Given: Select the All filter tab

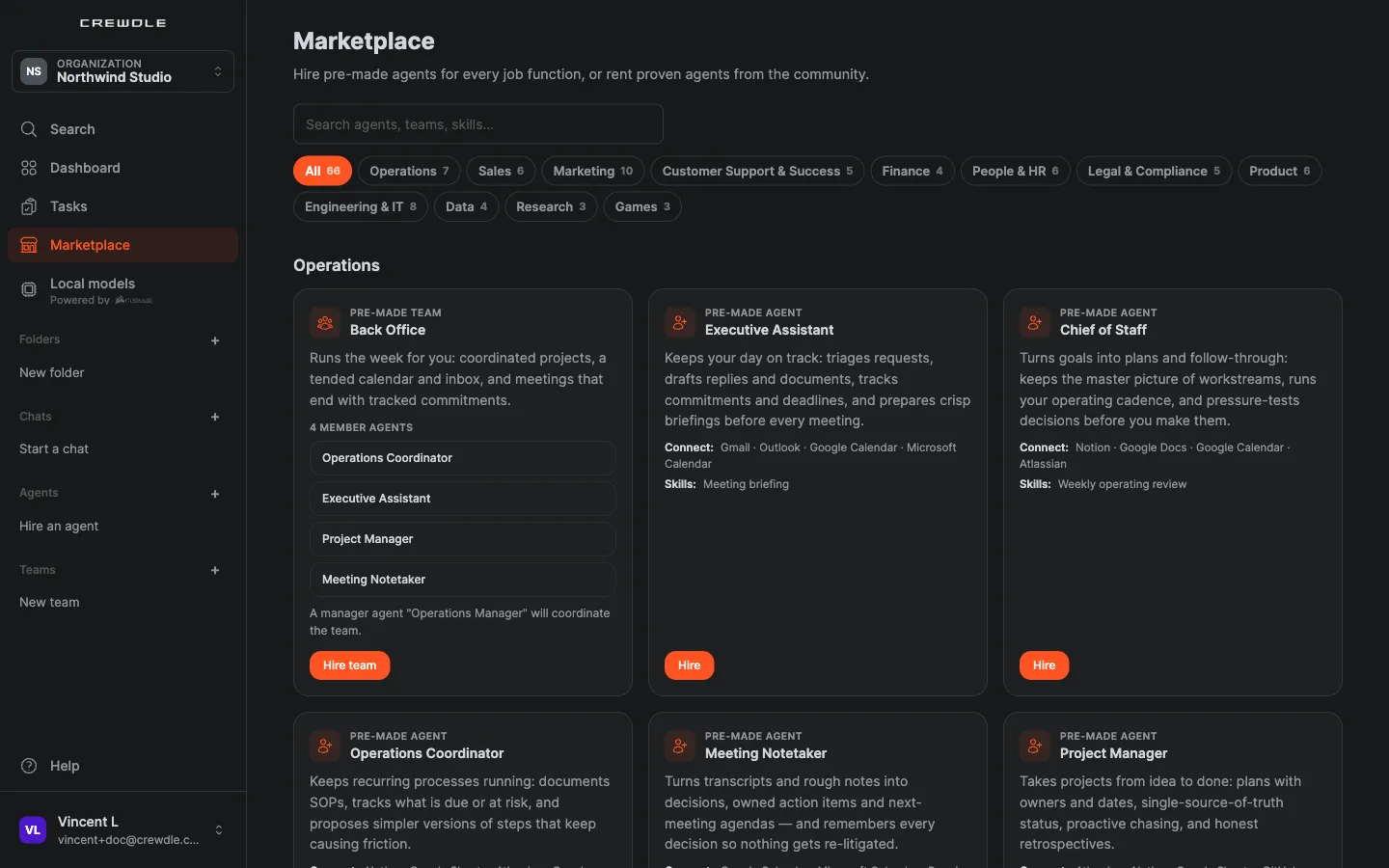Looking at the screenshot, I should [x=322, y=171].
